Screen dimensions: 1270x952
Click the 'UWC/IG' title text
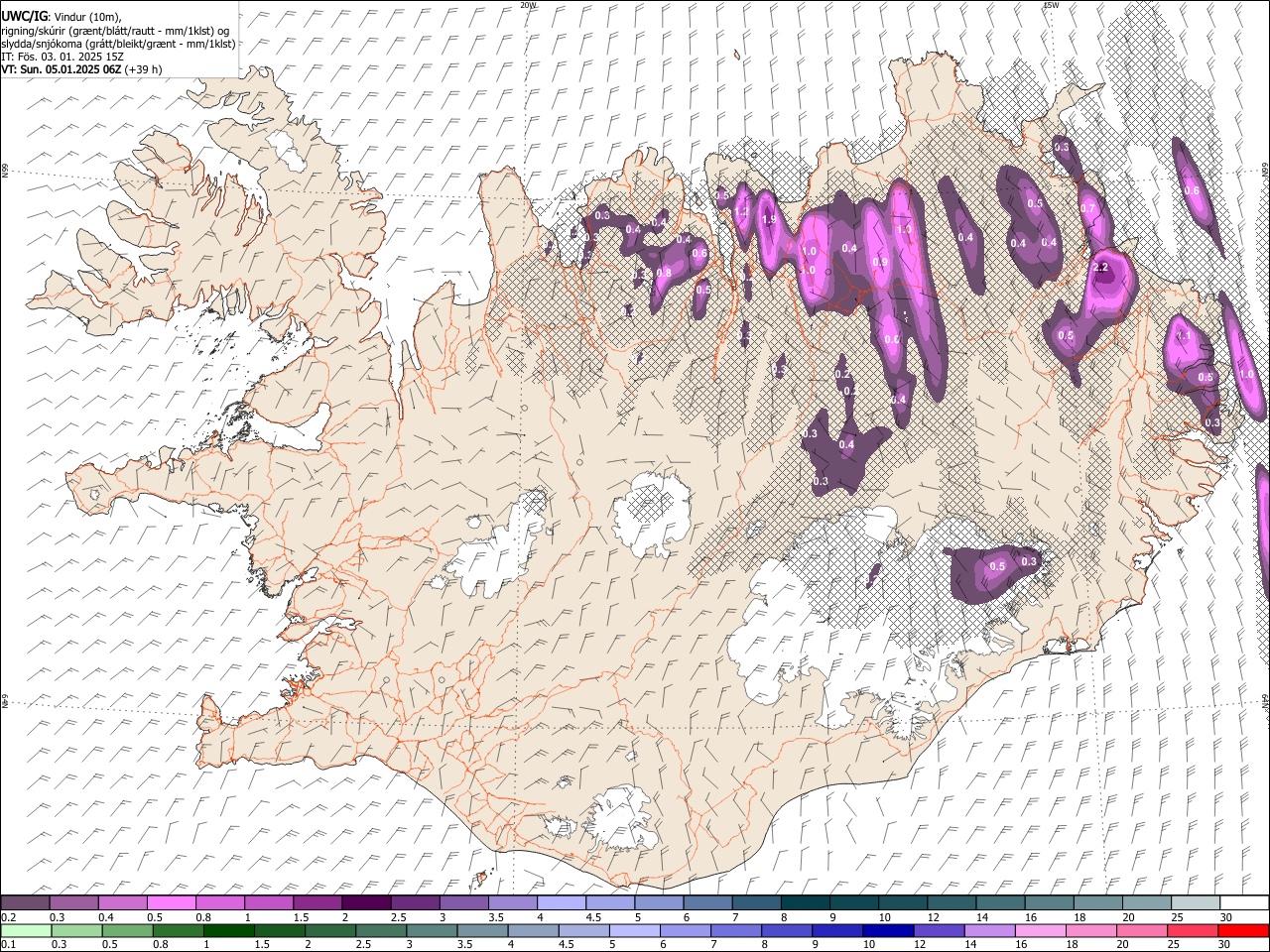24,17
